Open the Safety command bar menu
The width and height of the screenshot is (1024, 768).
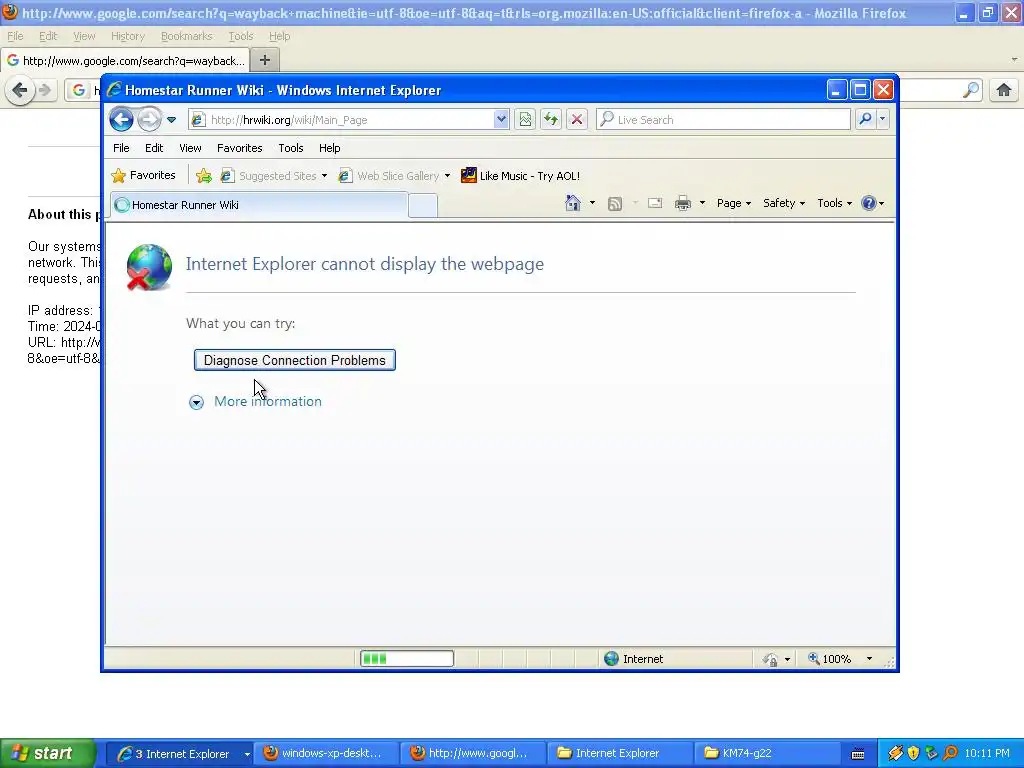coord(784,203)
